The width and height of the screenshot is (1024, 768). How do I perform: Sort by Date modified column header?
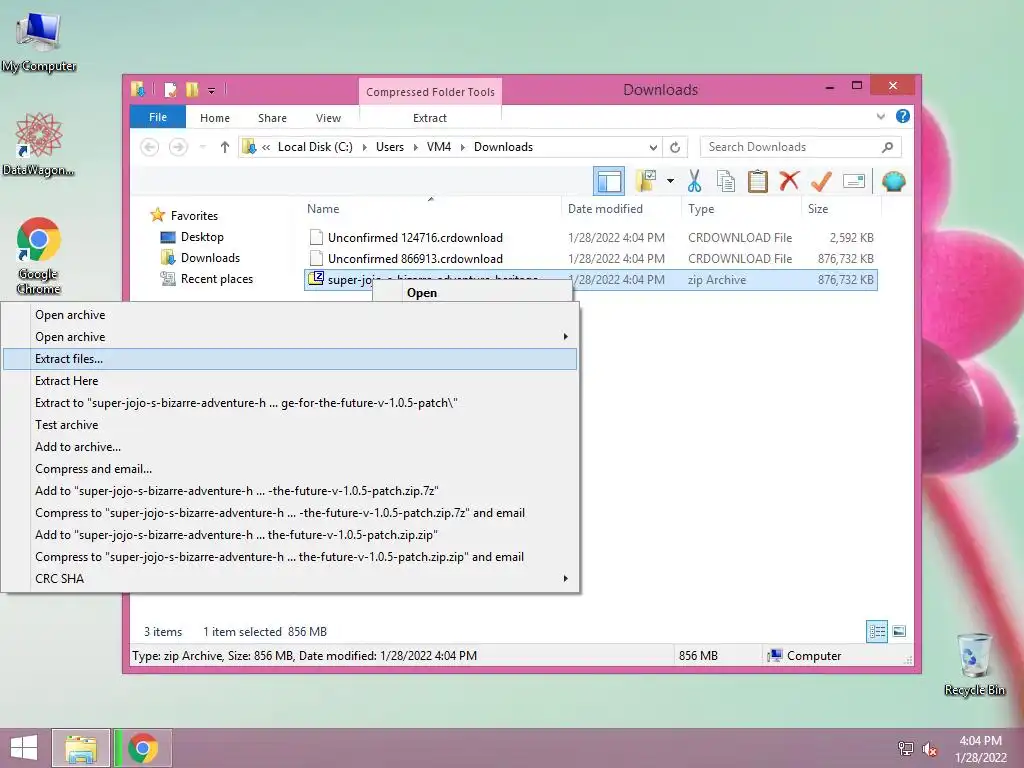coord(605,209)
